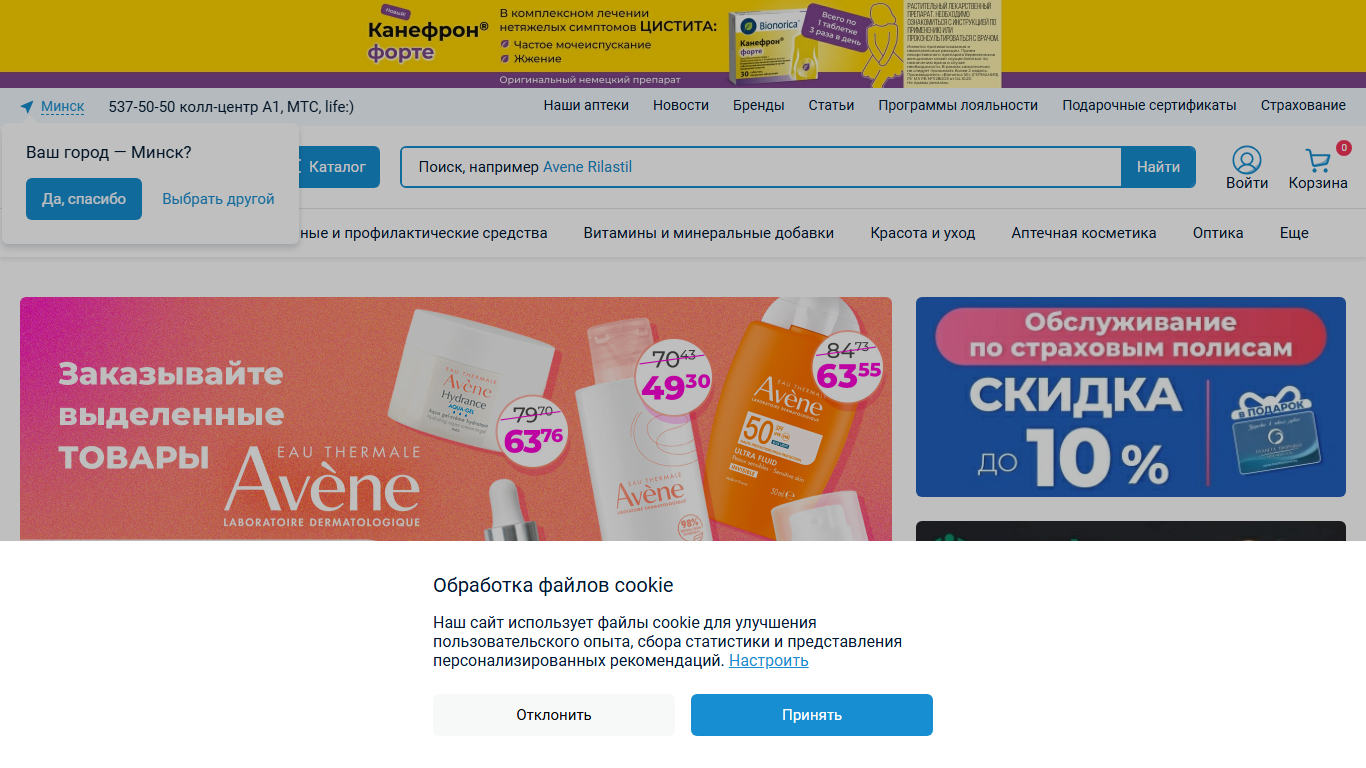1366x768 pixels.
Task: Open Витамины и минеральные добавки category
Action: pyautogui.click(x=709, y=233)
